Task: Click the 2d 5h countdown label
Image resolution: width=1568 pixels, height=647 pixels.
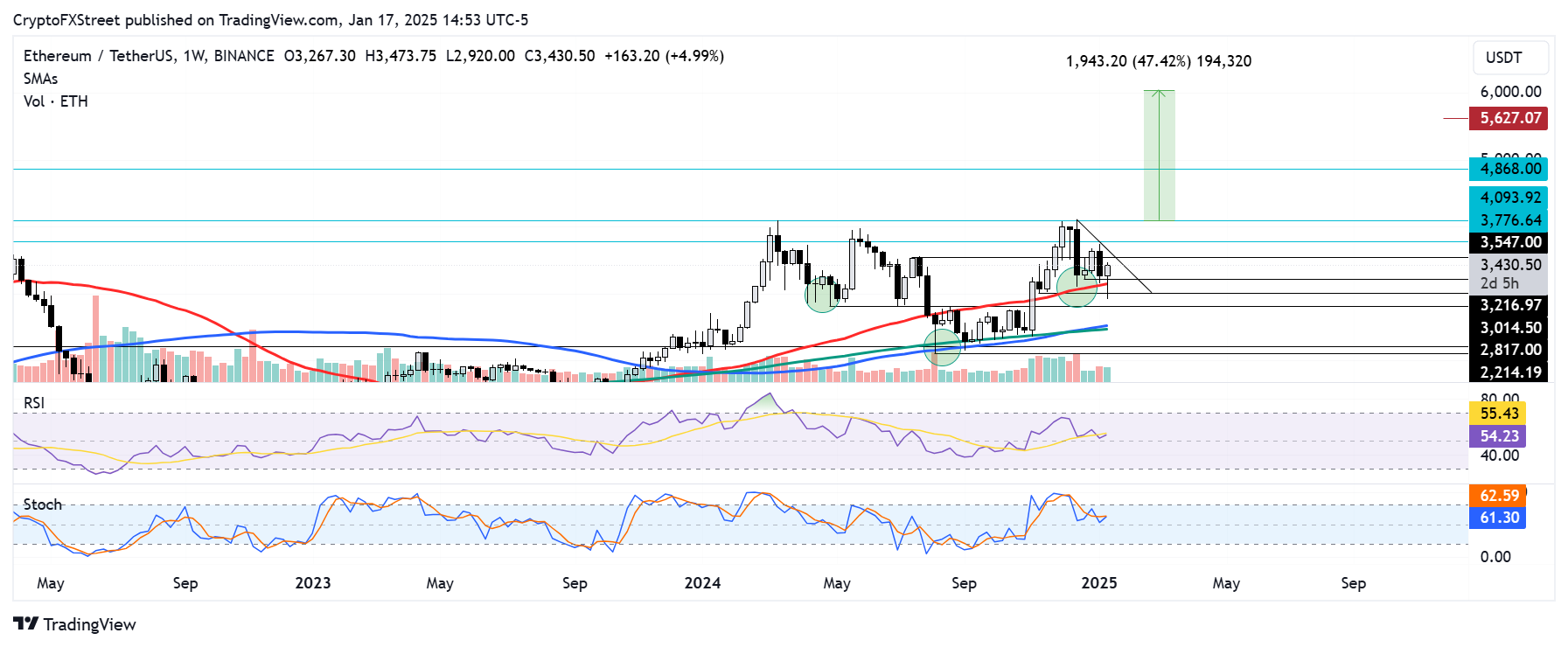Action: [x=1499, y=283]
